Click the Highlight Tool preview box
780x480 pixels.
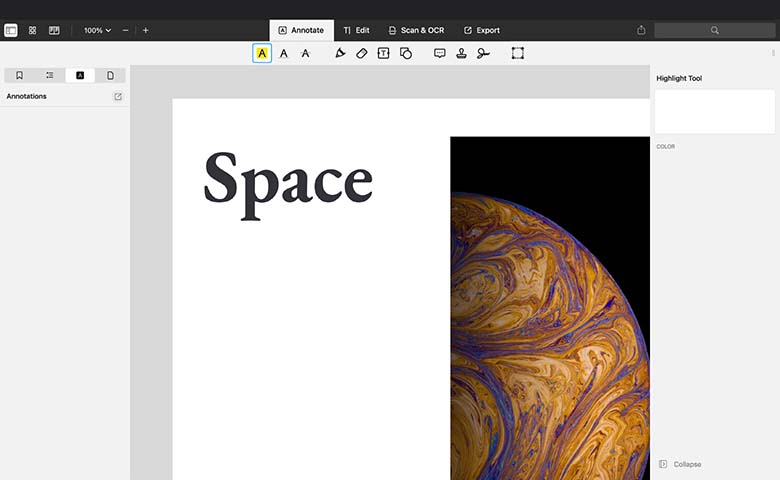coord(714,111)
